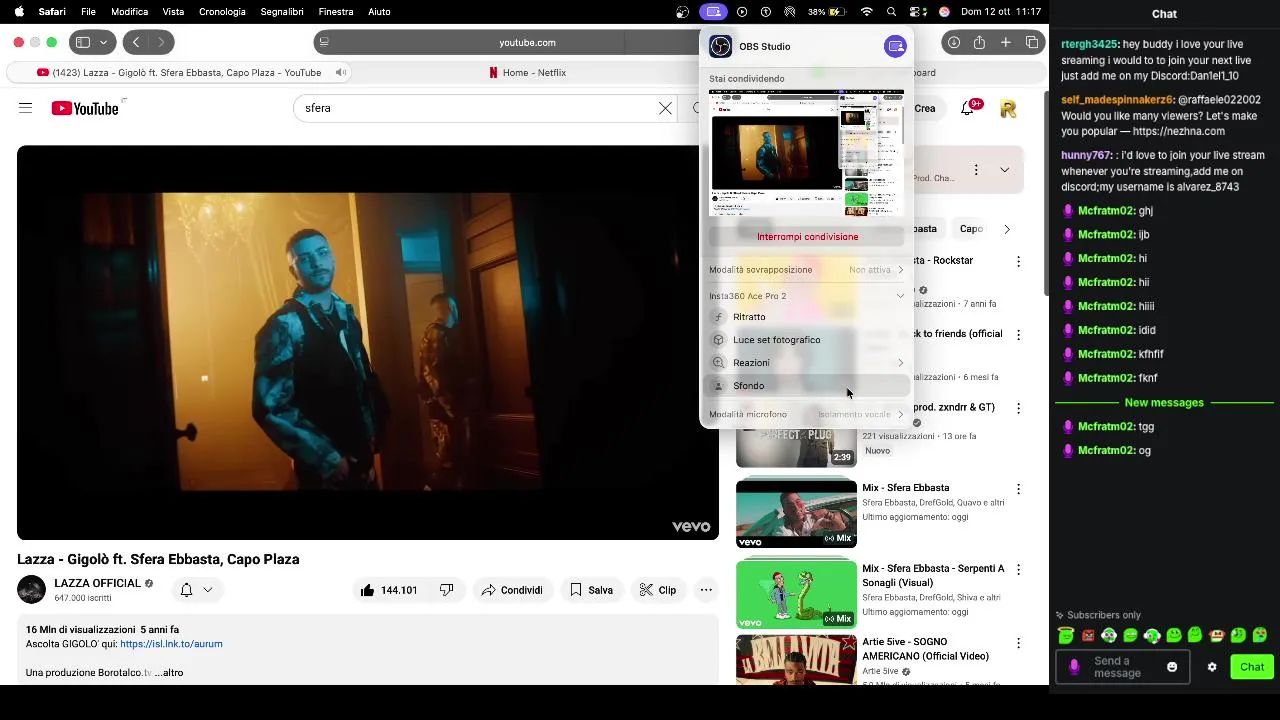The height and width of the screenshot is (720, 1280).
Task: Open Reazioni submenu
Action: [806, 363]
